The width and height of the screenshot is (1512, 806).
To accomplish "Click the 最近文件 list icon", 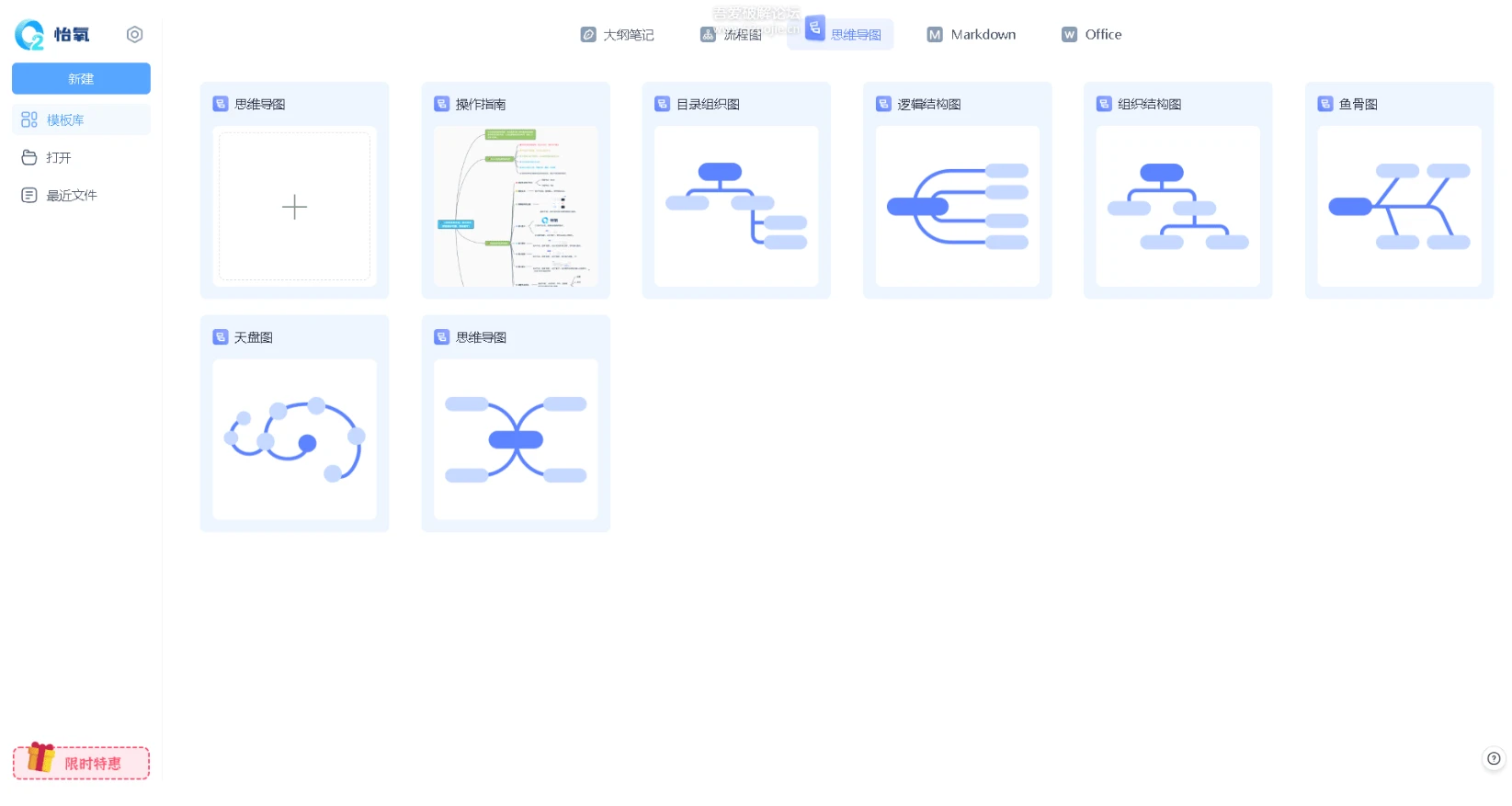I will (29, 195).
